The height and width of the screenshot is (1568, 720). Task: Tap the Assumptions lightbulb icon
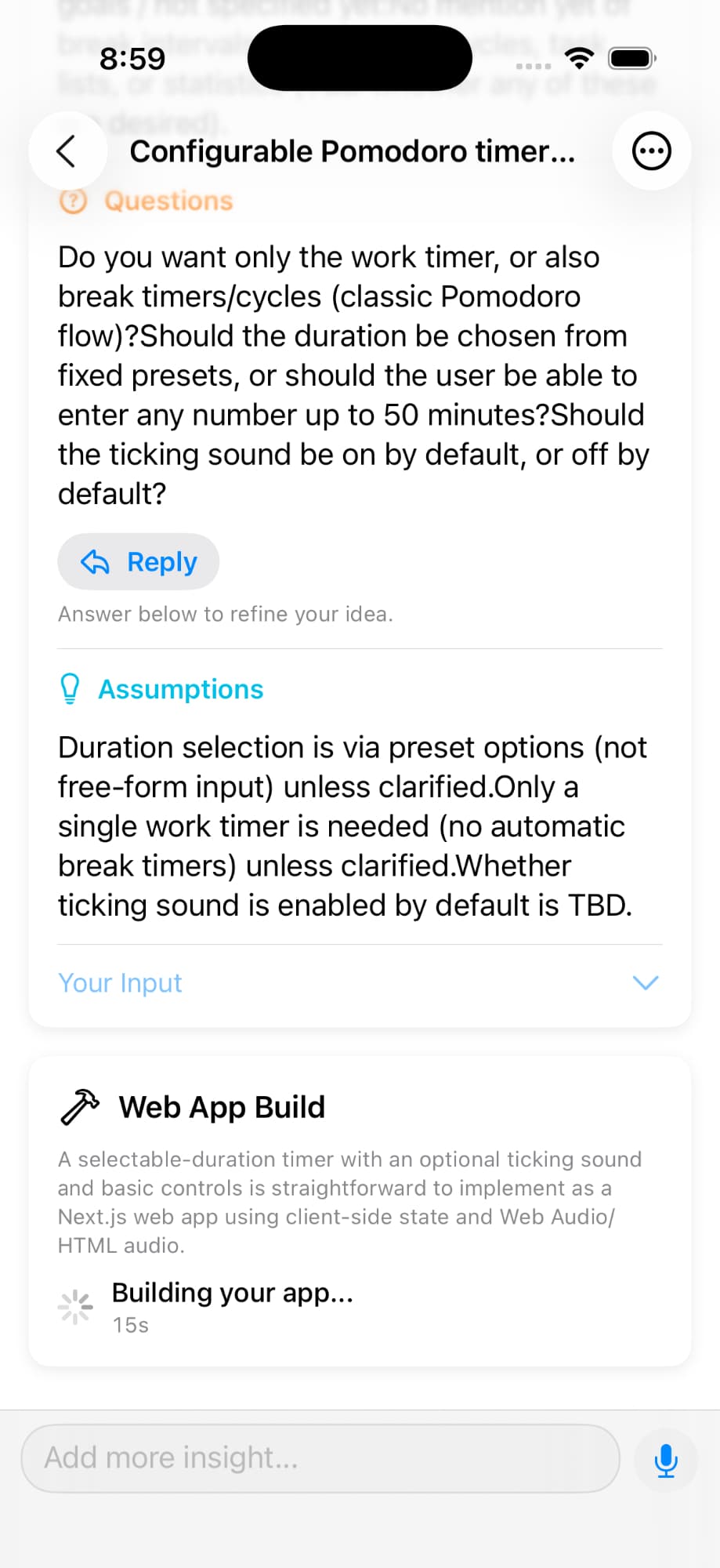[70, 689]
